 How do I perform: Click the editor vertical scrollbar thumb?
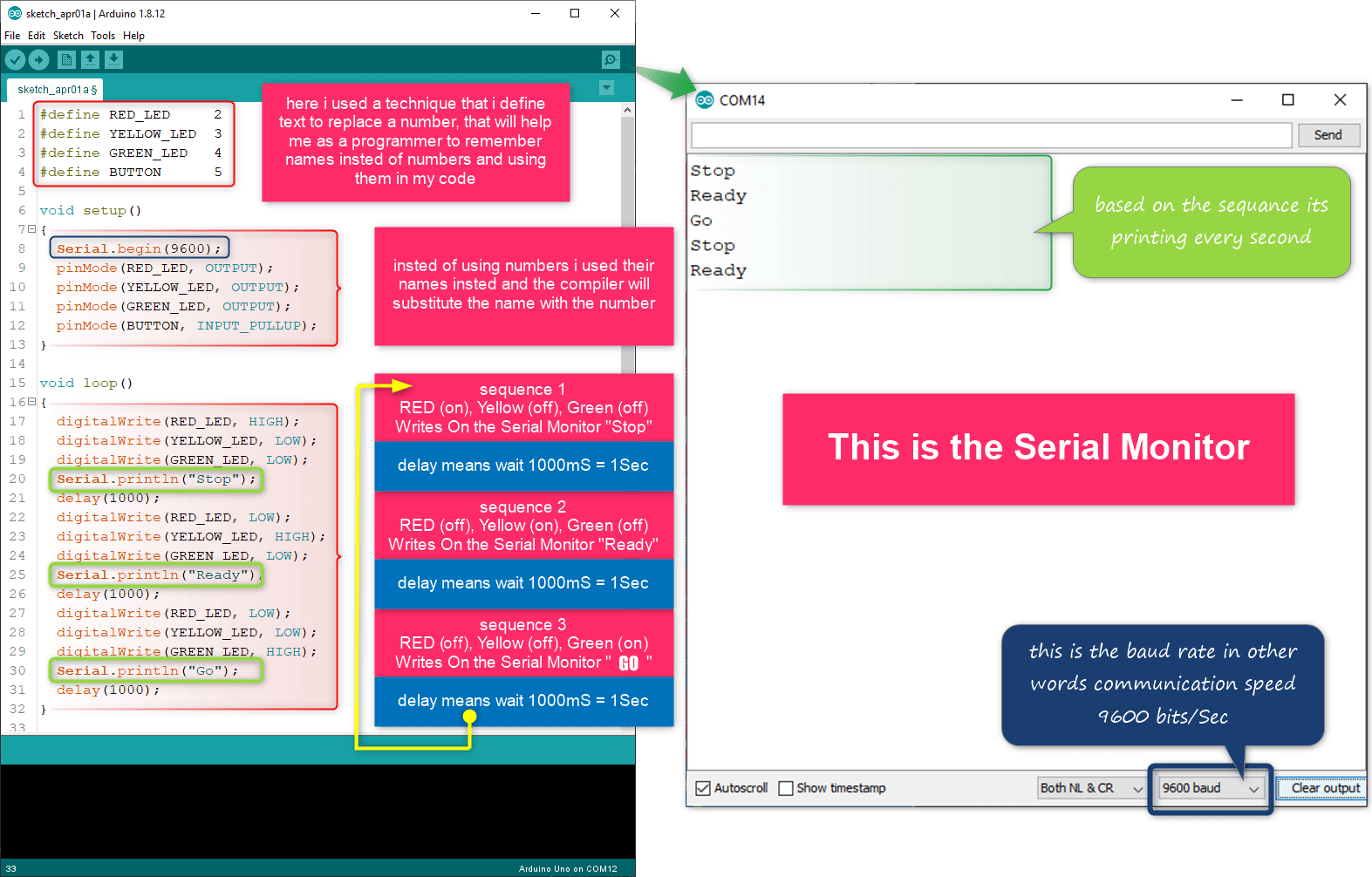coord(628,244)
